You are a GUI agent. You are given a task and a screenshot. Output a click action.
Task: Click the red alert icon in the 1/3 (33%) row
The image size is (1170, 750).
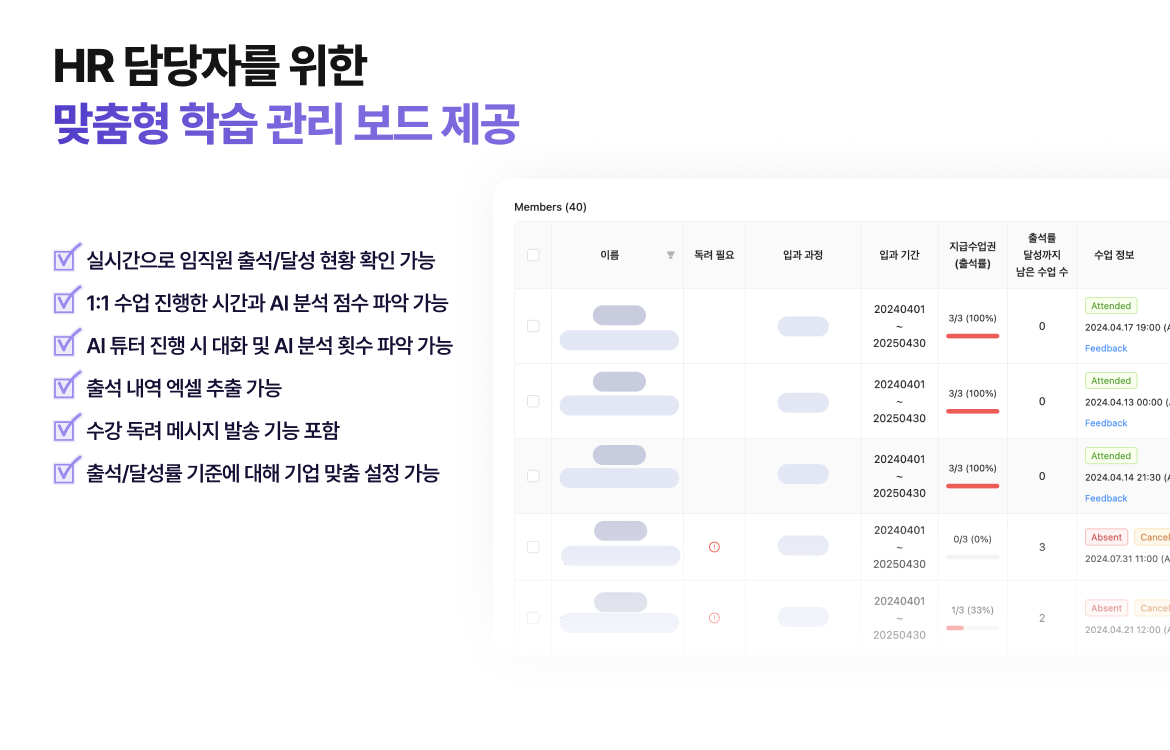(714, 618)
